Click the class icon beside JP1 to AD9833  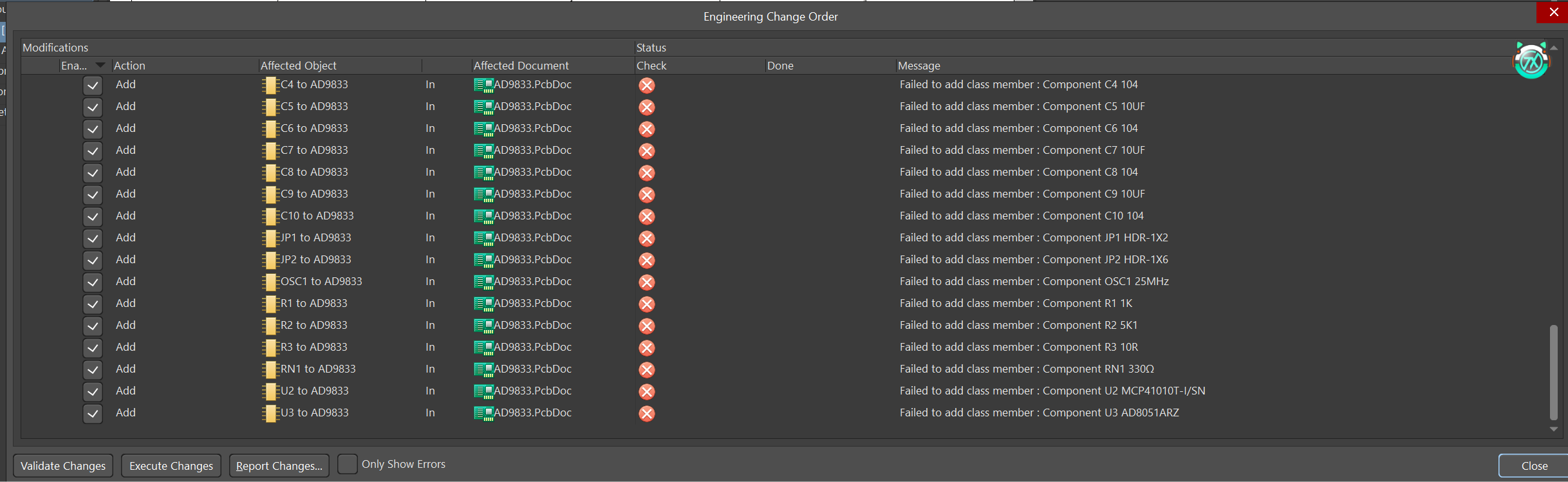pos(270,238)
